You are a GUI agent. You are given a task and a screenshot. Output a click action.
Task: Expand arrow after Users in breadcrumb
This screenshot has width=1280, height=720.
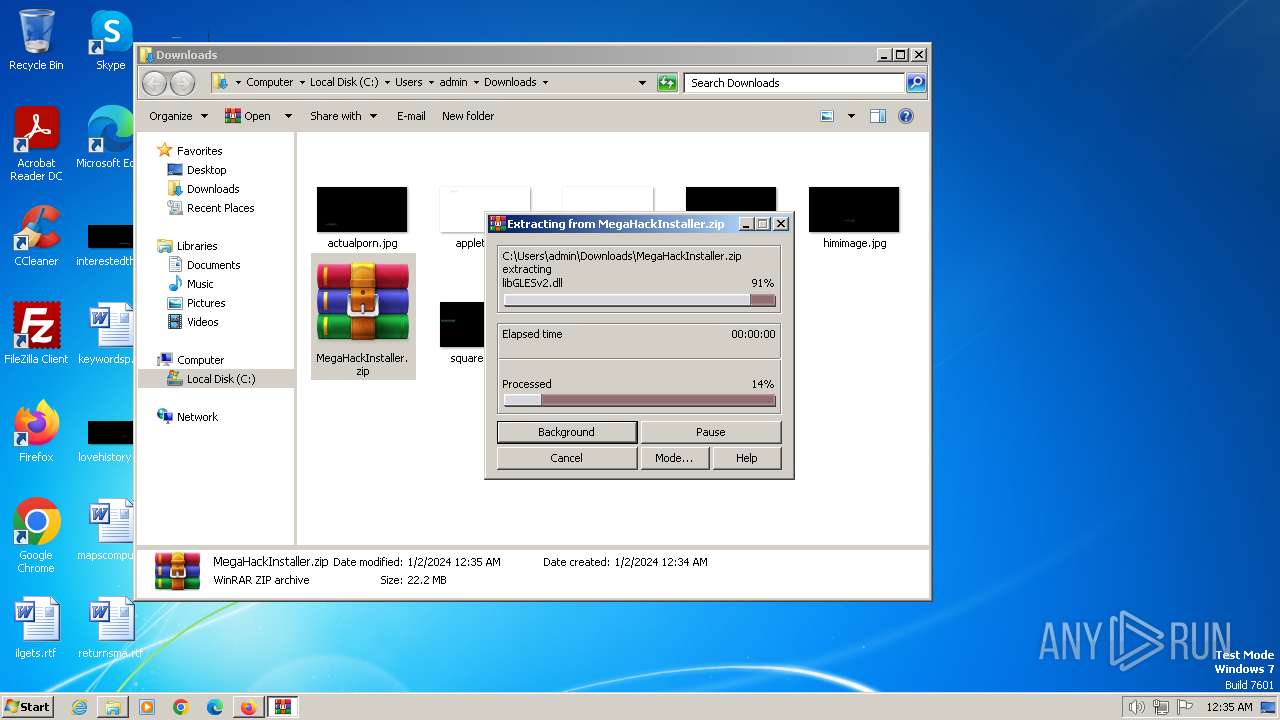coord(431,83)
